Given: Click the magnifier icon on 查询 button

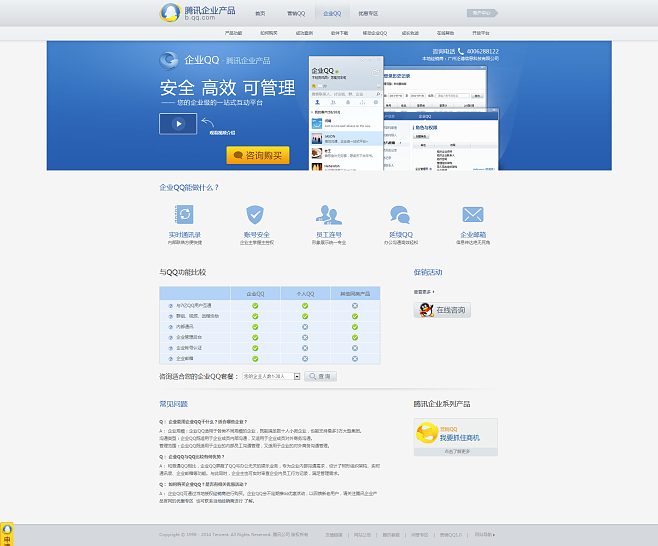Looking at the screenshot, I should (313, 376).
